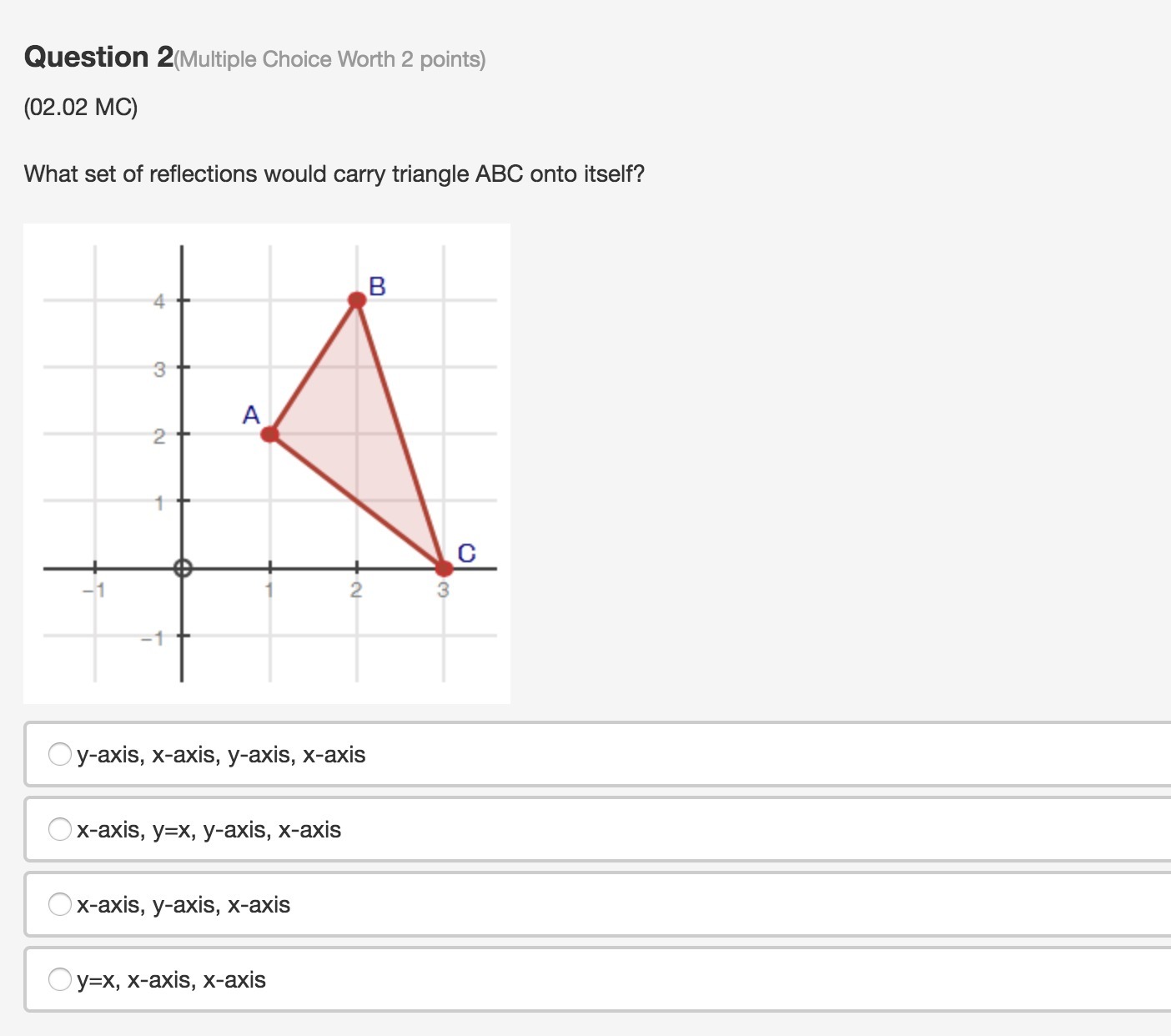Click the number 4 label on y-axis
1171x1036 pixels.
pos(159,301)
